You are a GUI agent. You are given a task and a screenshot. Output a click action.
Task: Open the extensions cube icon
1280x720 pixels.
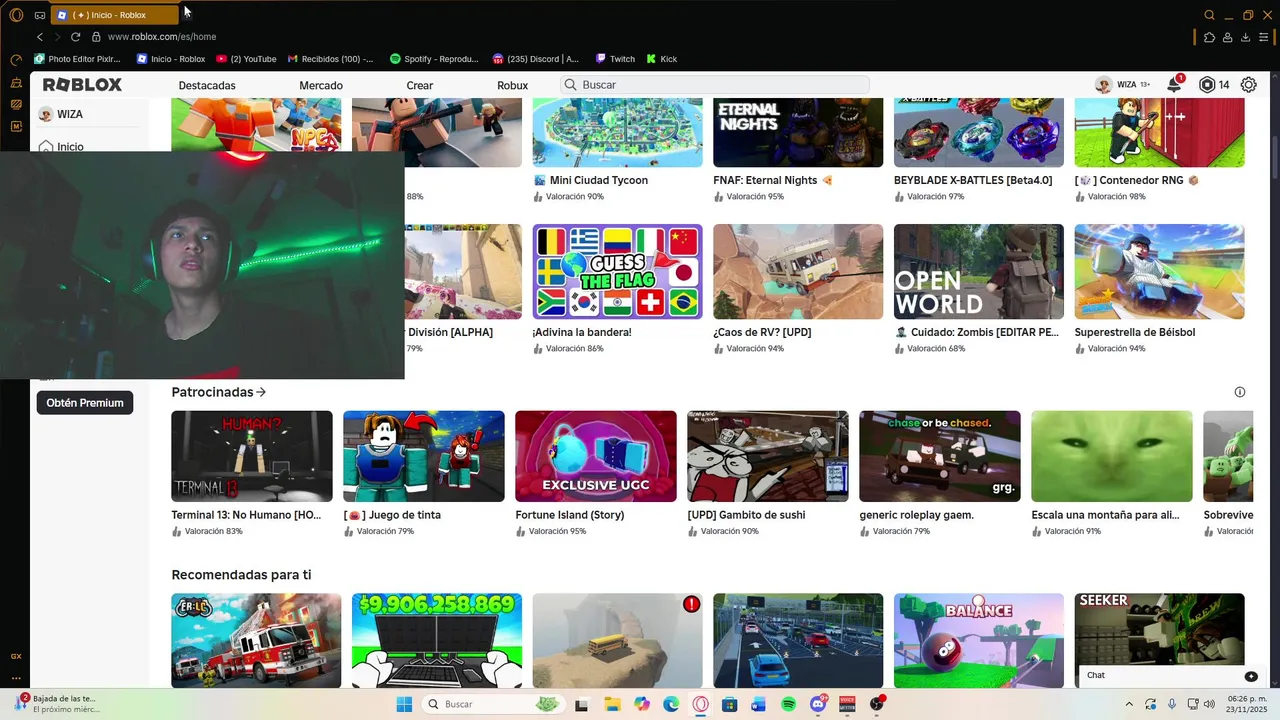[x=1209, y=37]
